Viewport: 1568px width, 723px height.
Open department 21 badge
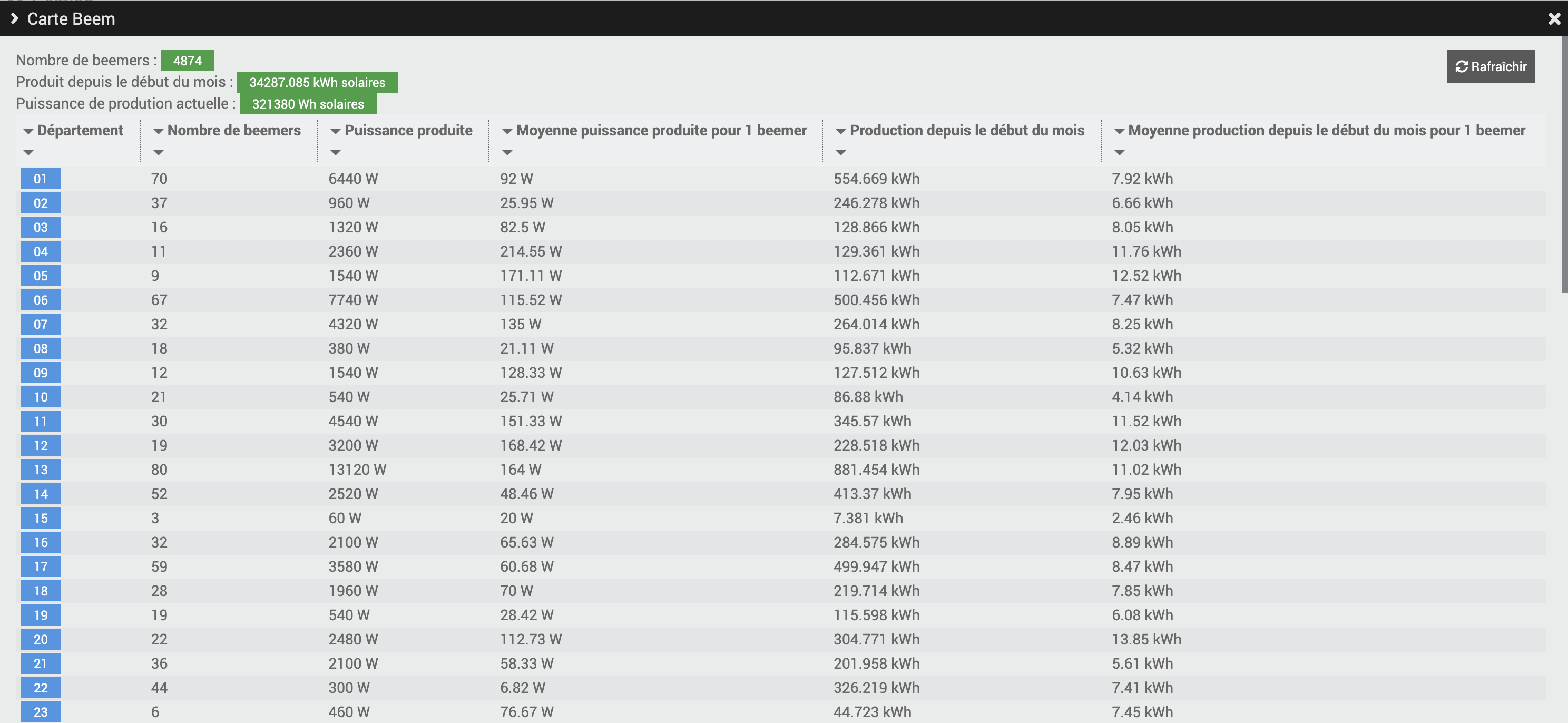[41, 664]
